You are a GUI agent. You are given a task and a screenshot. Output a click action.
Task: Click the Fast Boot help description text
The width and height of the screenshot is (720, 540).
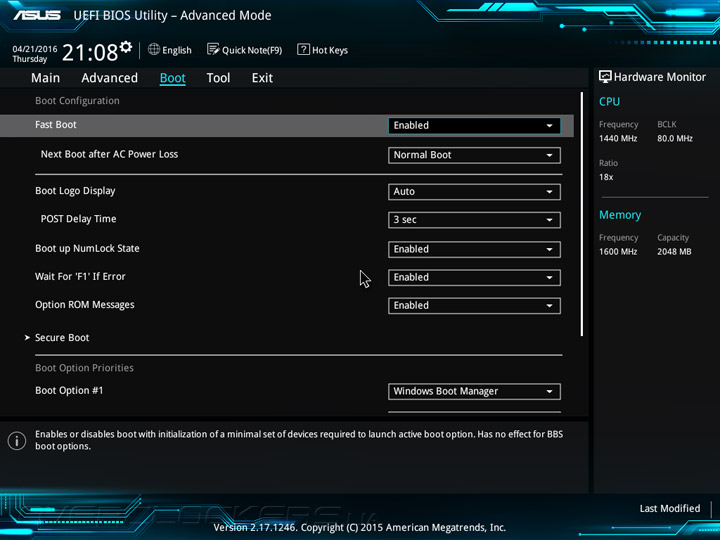[x=299, y=440]
